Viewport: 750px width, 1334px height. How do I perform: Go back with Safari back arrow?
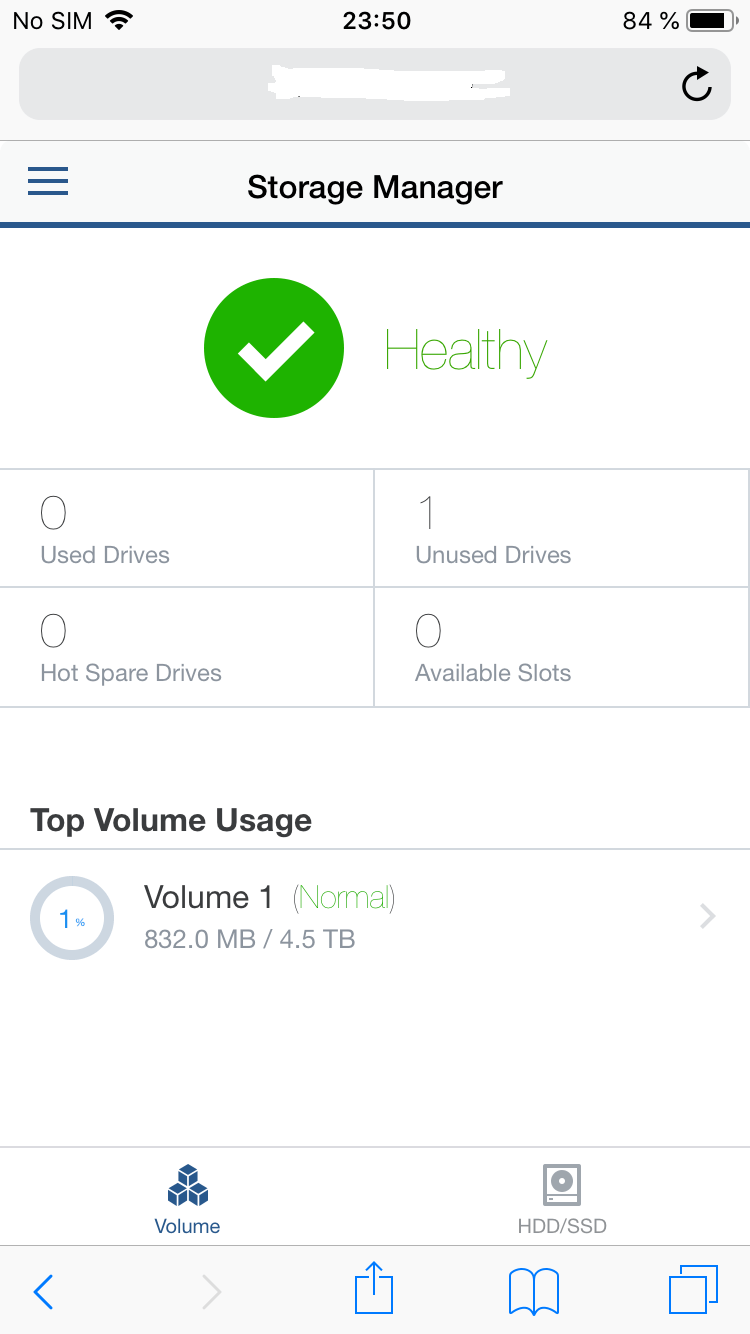[44, 1291]
